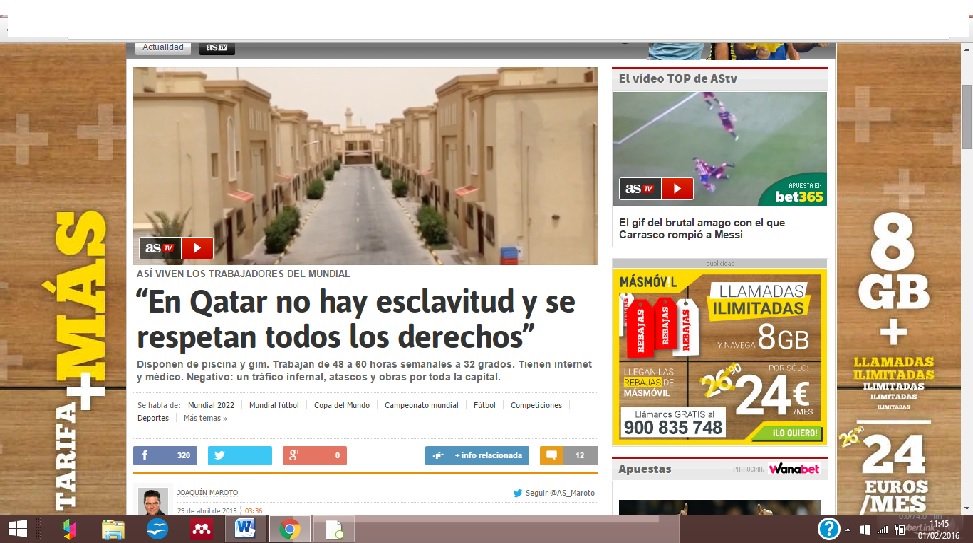Switch to the AS TV tab
This screenshot has height=543, width=973.
[x=217, y=47]
